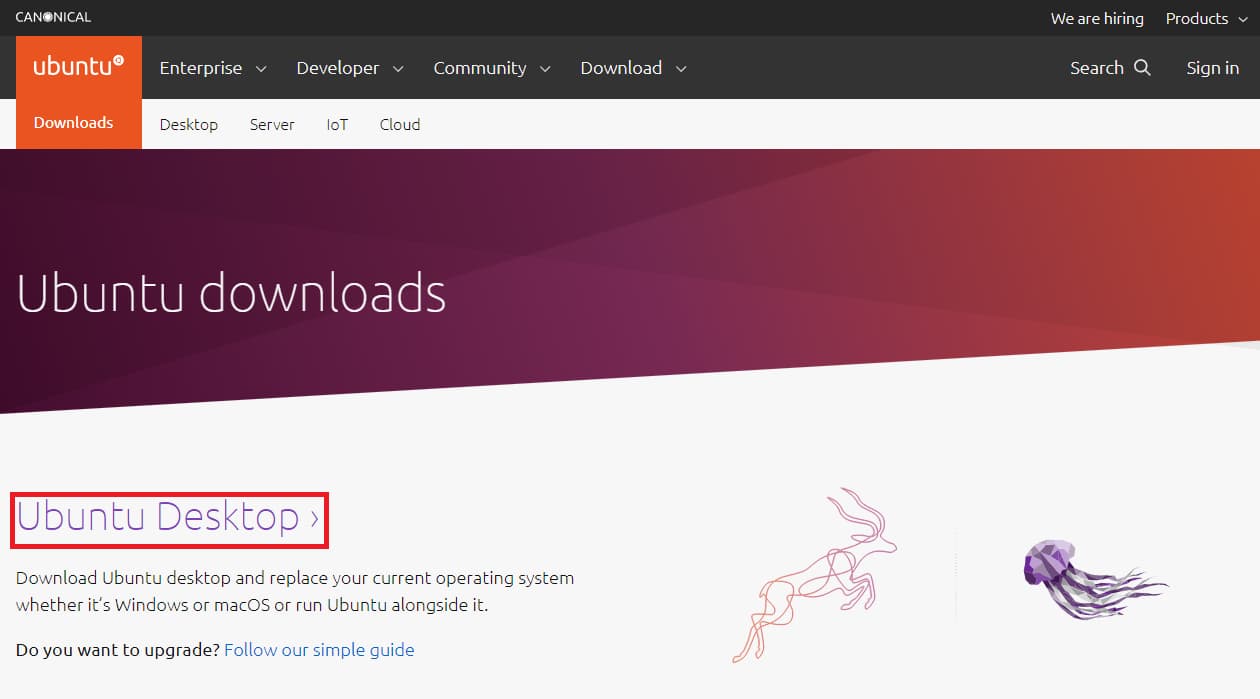Click the Ubuntu logo
Screen dimensions: 1260x699
click(x=77, y=65)
